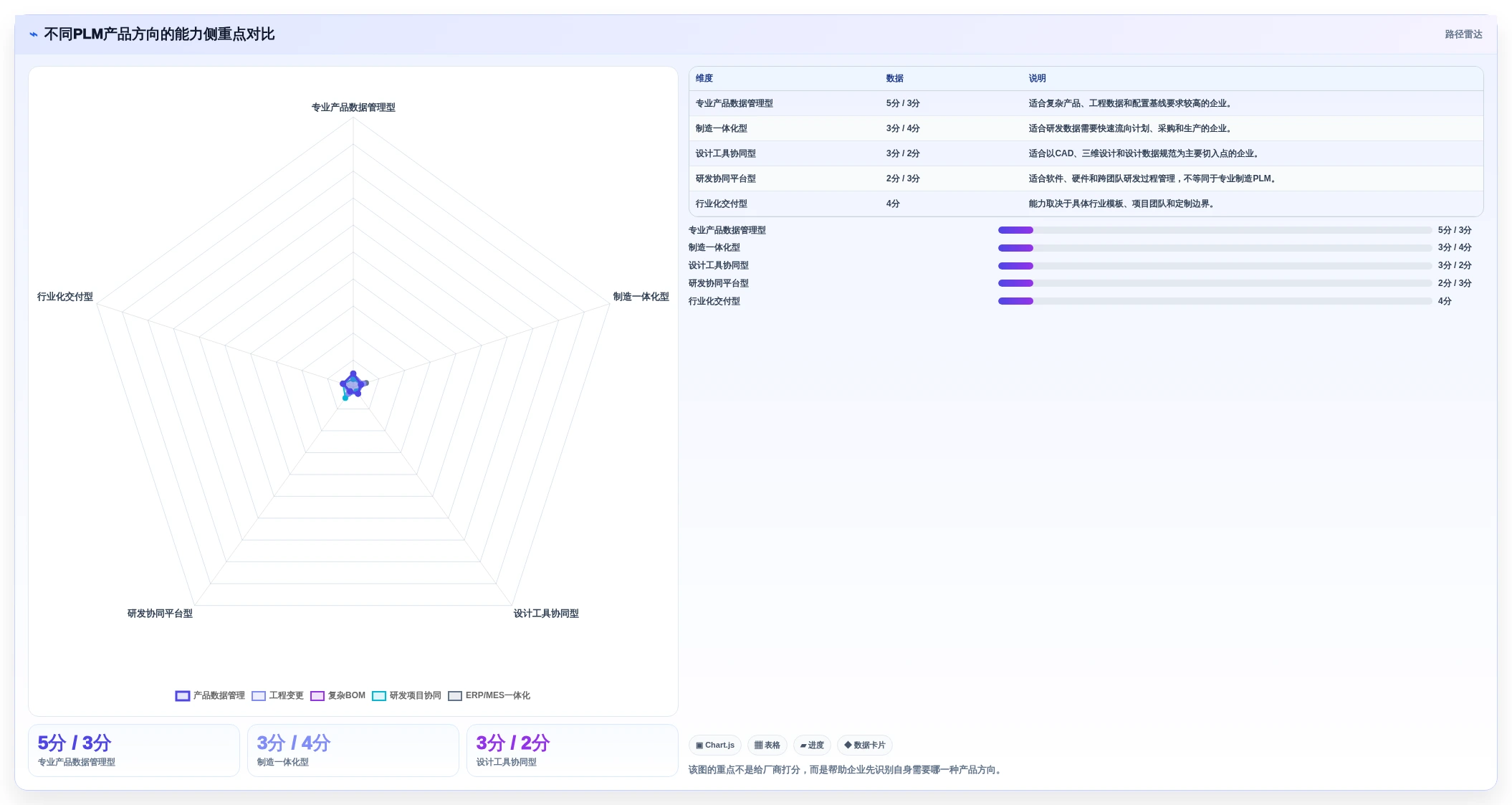Screen dimensions: 1512x805
Task: Click the 数据卡片 tag
Action: (865, 745)
